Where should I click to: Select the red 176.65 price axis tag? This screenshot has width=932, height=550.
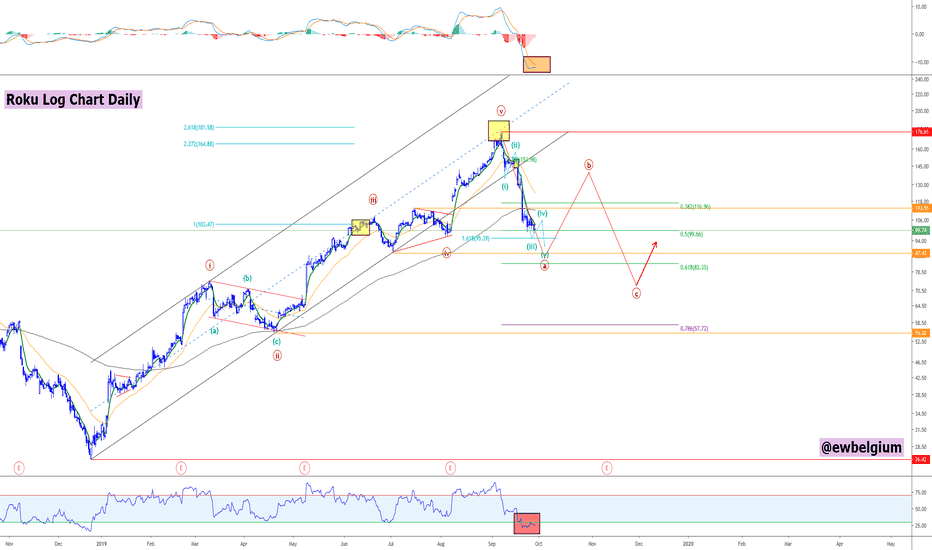(x=921, y=132)
